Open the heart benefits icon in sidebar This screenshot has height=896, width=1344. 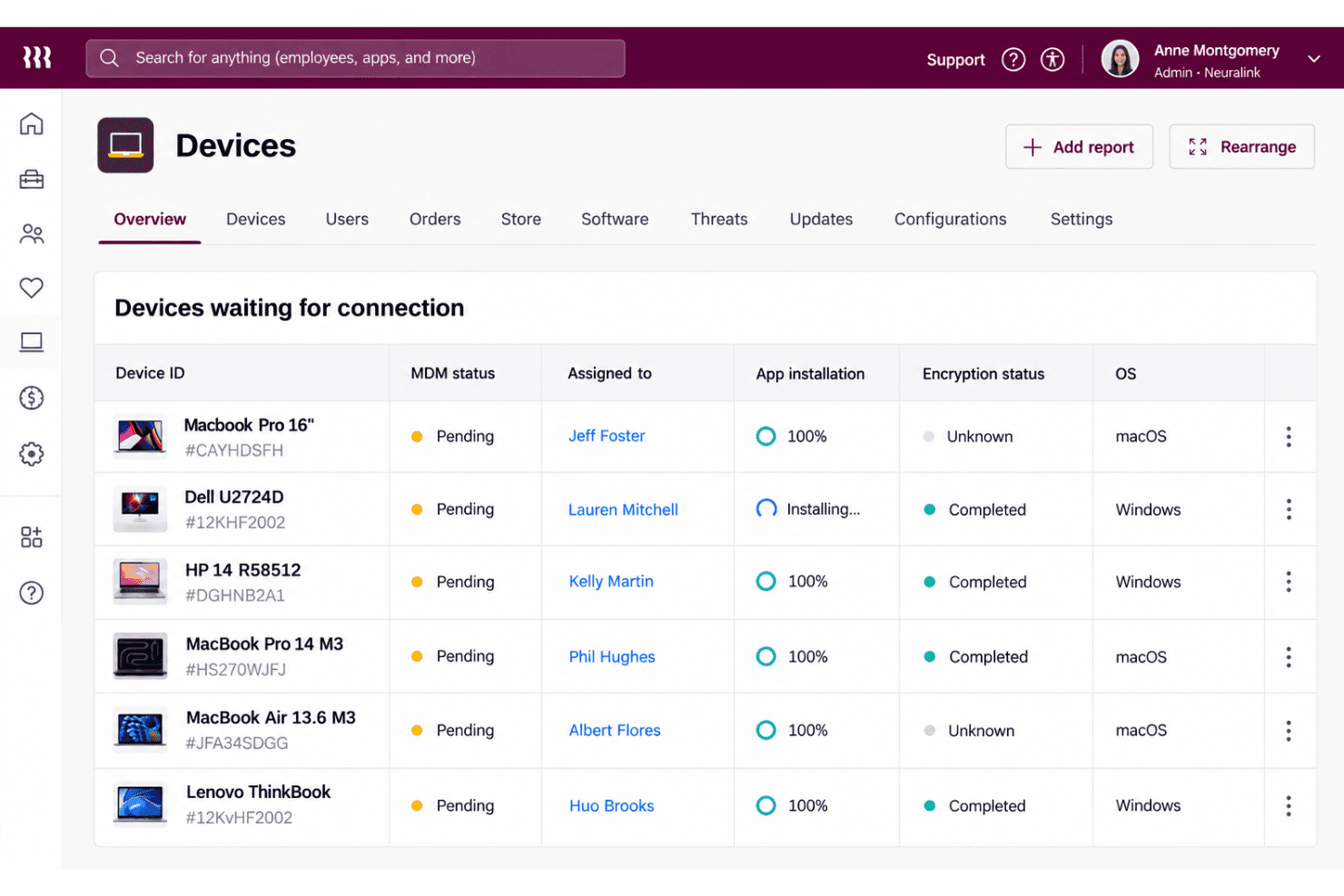[32, 288]
